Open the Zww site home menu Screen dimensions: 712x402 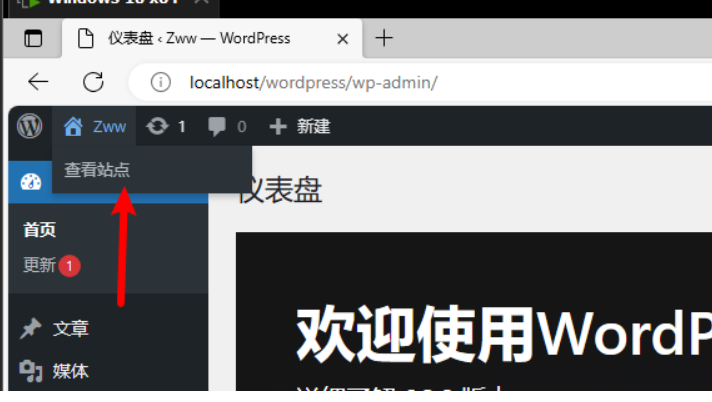(x=95, y=126)
